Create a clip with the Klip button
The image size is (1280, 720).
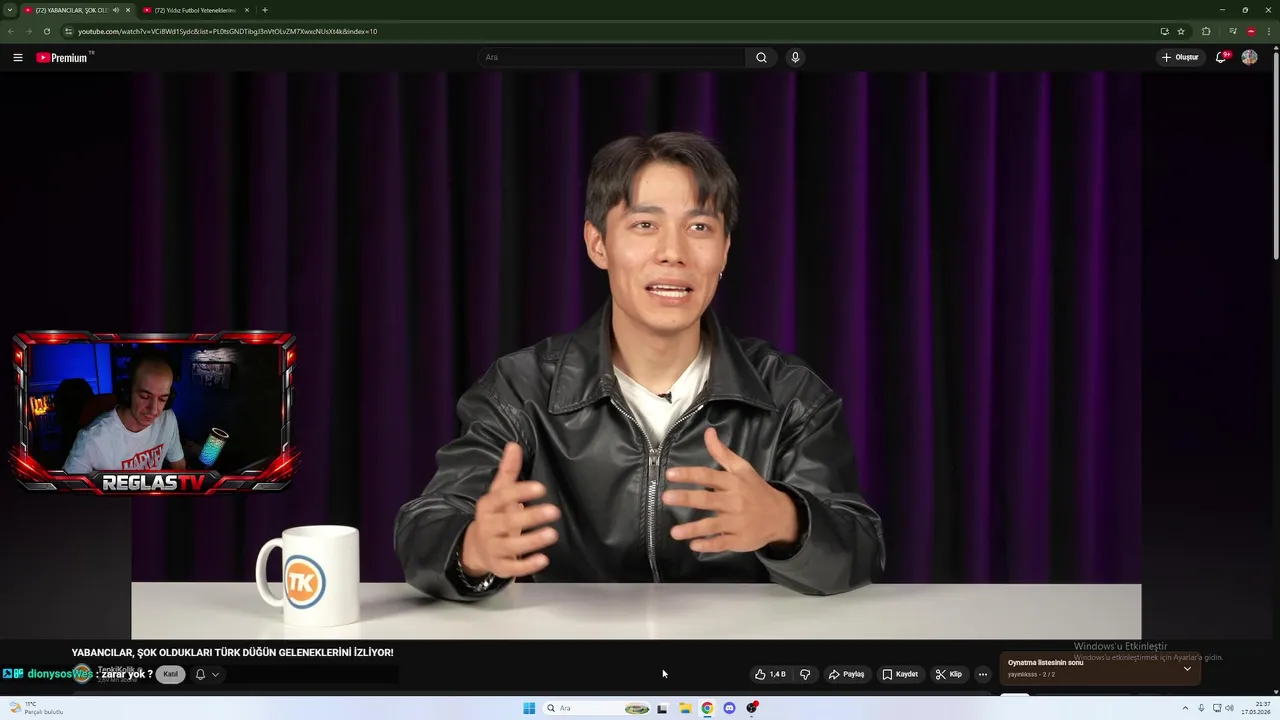coord(949,674)
